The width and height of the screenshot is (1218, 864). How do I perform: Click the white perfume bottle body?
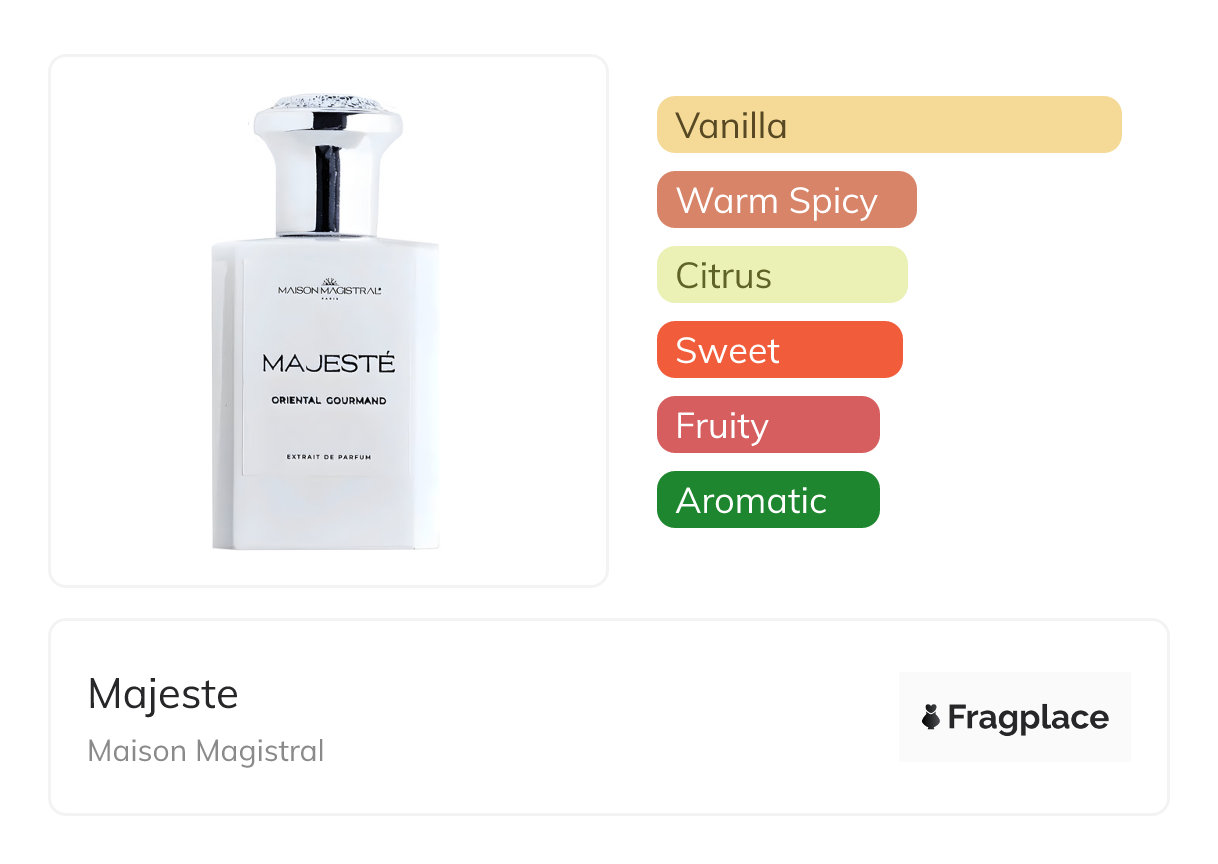[326, 395]
